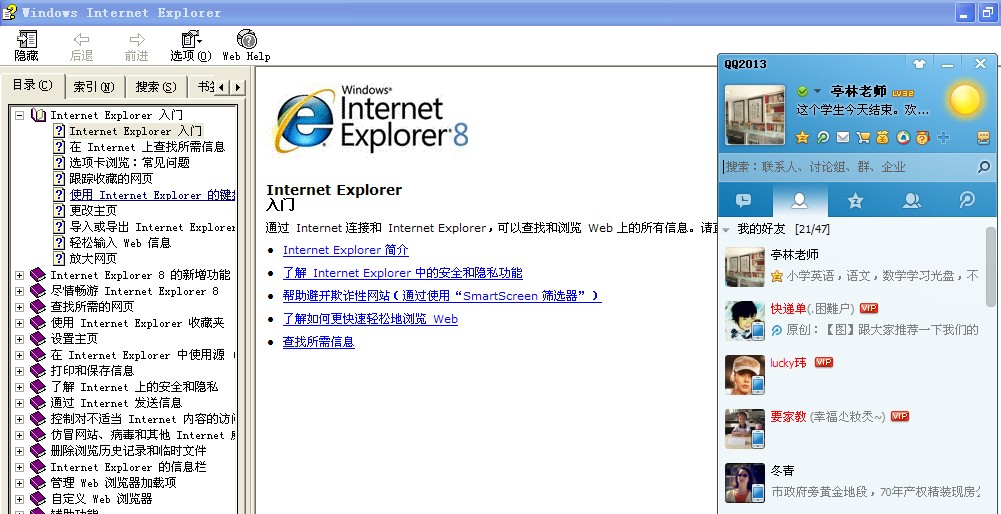
Task: Click purple book icon for 自定义 Web 浏览器
Action: pos(38,499)
